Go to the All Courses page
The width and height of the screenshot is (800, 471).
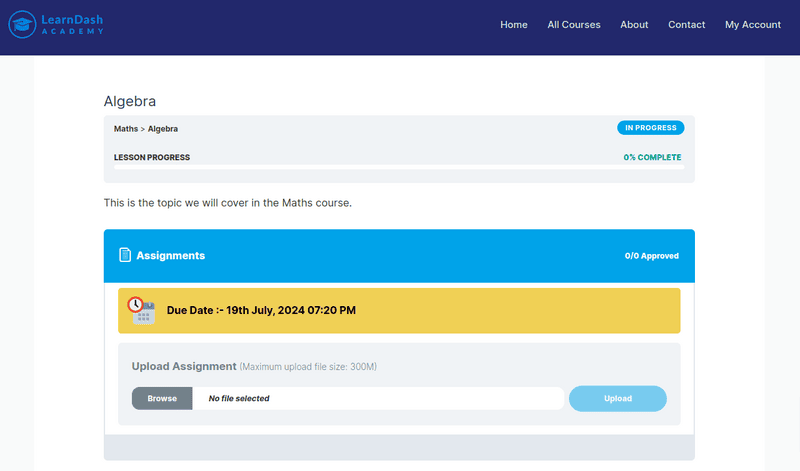click(574, 25)
